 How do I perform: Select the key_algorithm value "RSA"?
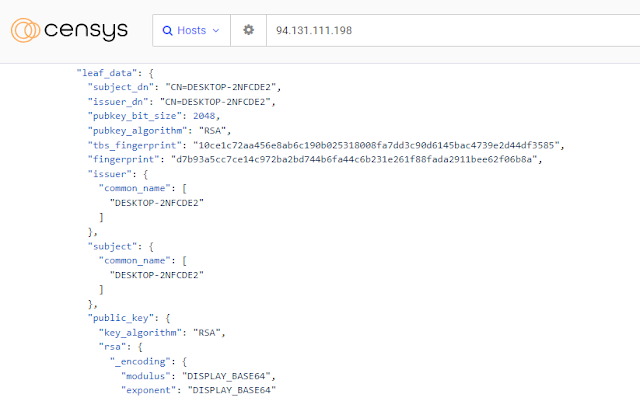[207, 333]
